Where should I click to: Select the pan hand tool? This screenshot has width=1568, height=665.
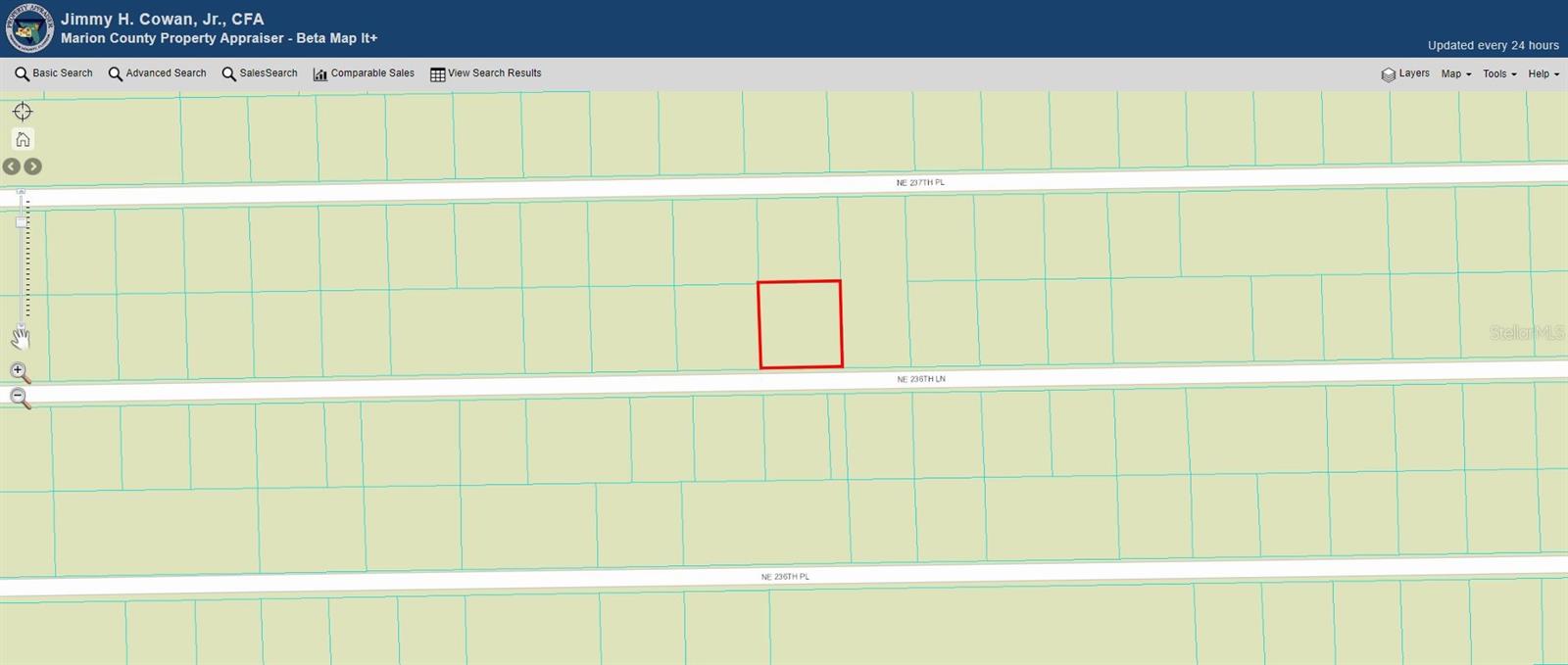click(21, 339)
